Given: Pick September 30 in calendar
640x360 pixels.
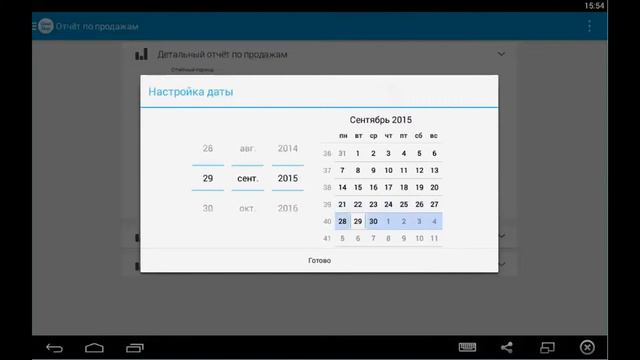Looking at the screenshot, I should 373,221.
